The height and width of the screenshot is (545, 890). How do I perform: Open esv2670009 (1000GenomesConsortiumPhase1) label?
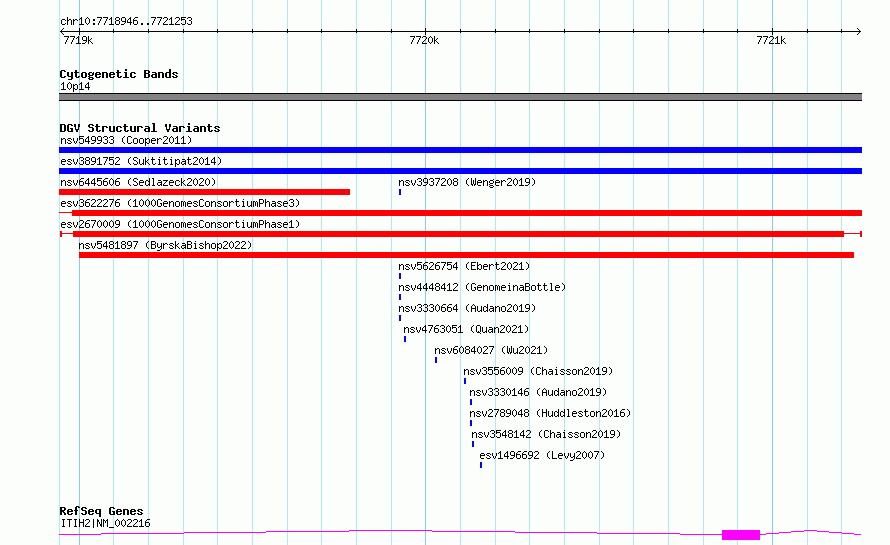[x=180, y=224]
